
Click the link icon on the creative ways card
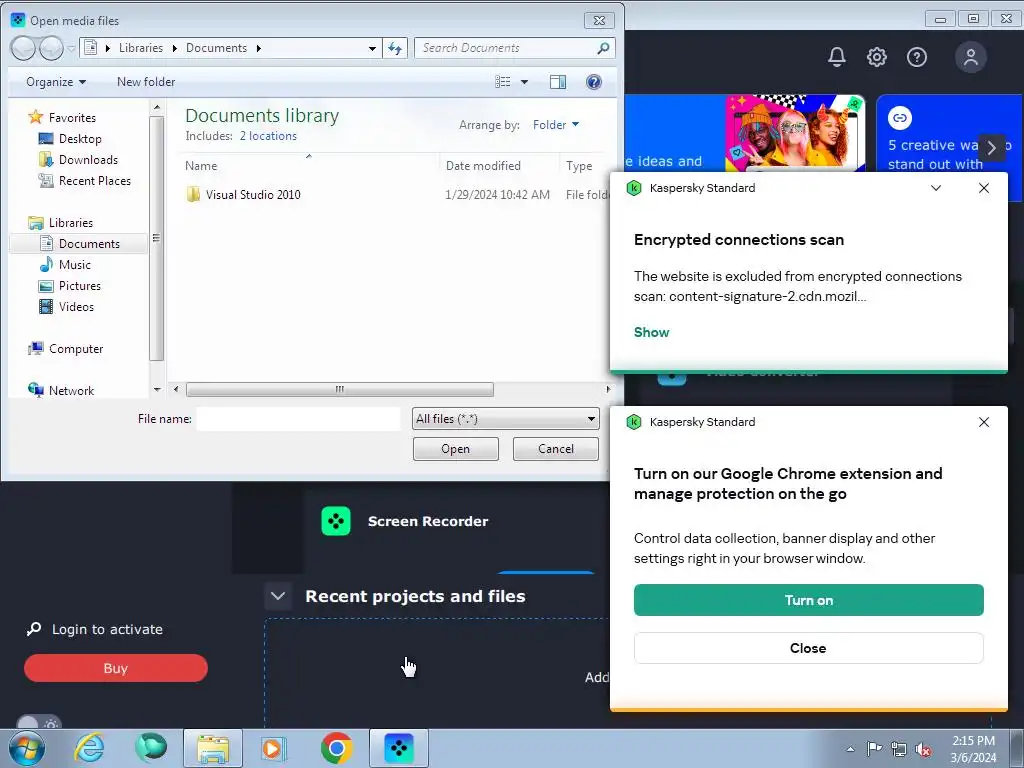point(900,118)
